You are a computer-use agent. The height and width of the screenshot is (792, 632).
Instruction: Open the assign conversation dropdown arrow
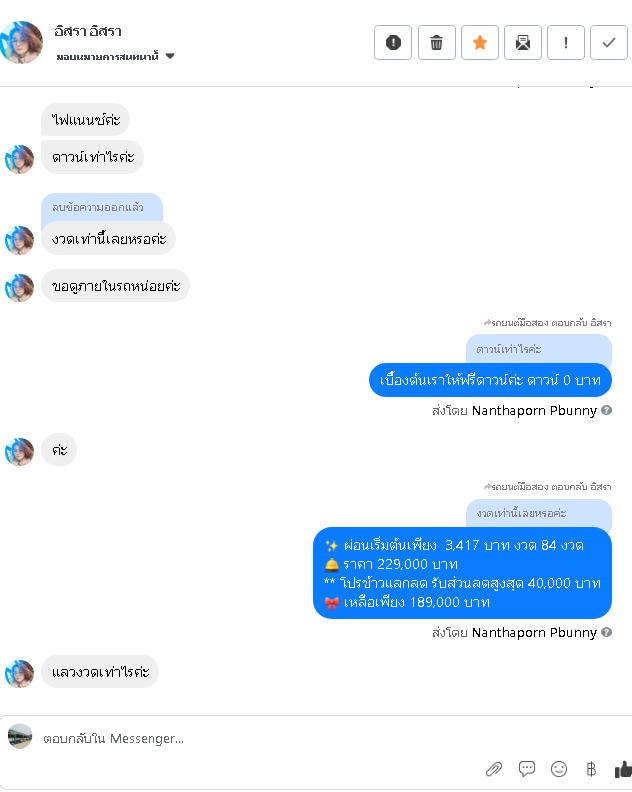170,56
